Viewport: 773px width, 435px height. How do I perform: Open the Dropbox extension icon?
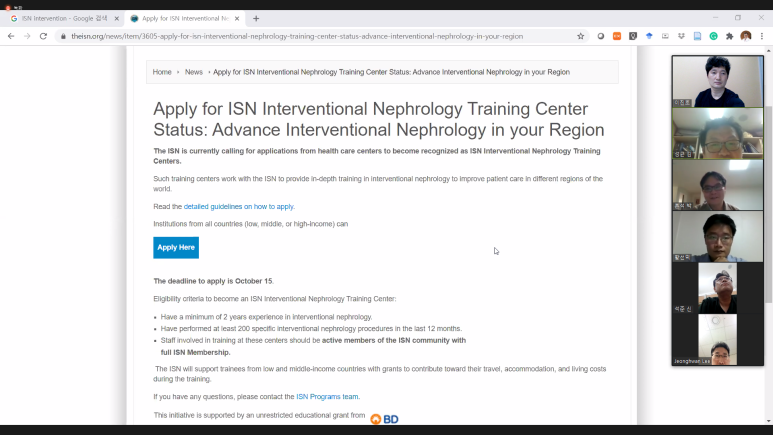[681, 36]
